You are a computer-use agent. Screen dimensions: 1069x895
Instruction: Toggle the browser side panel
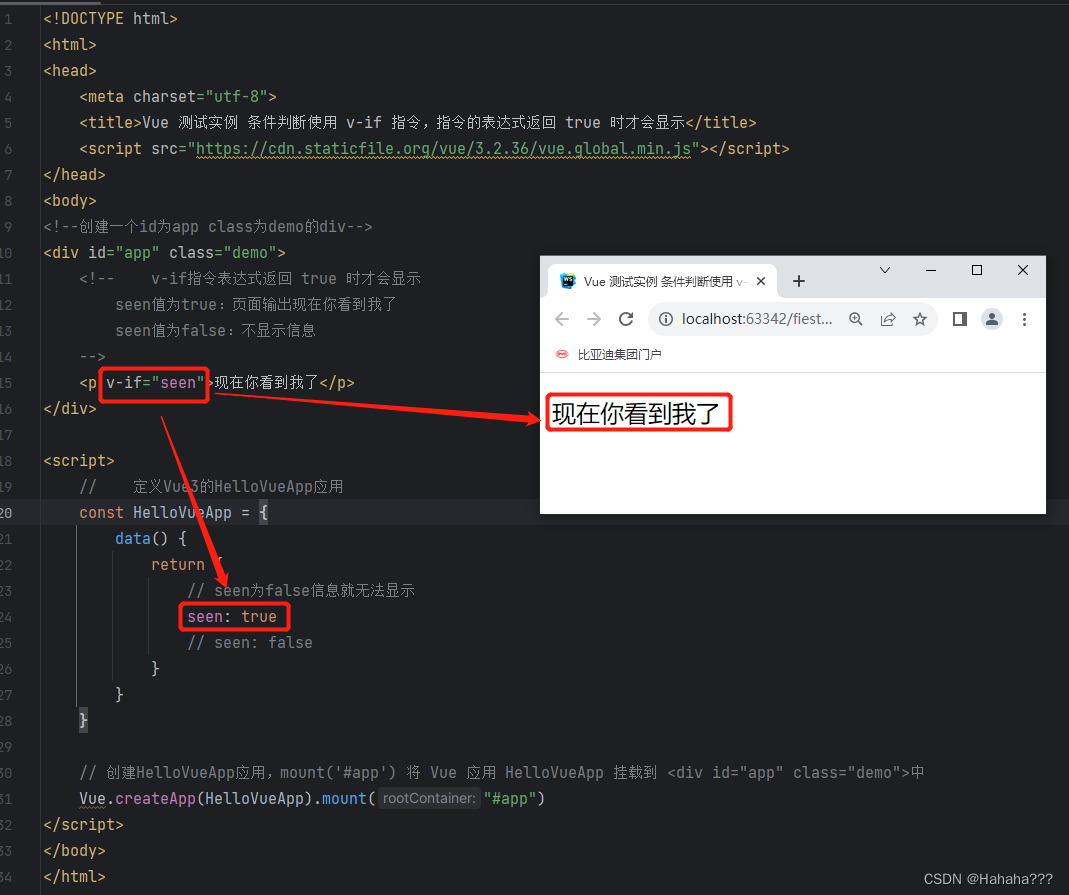coord(960,319)
